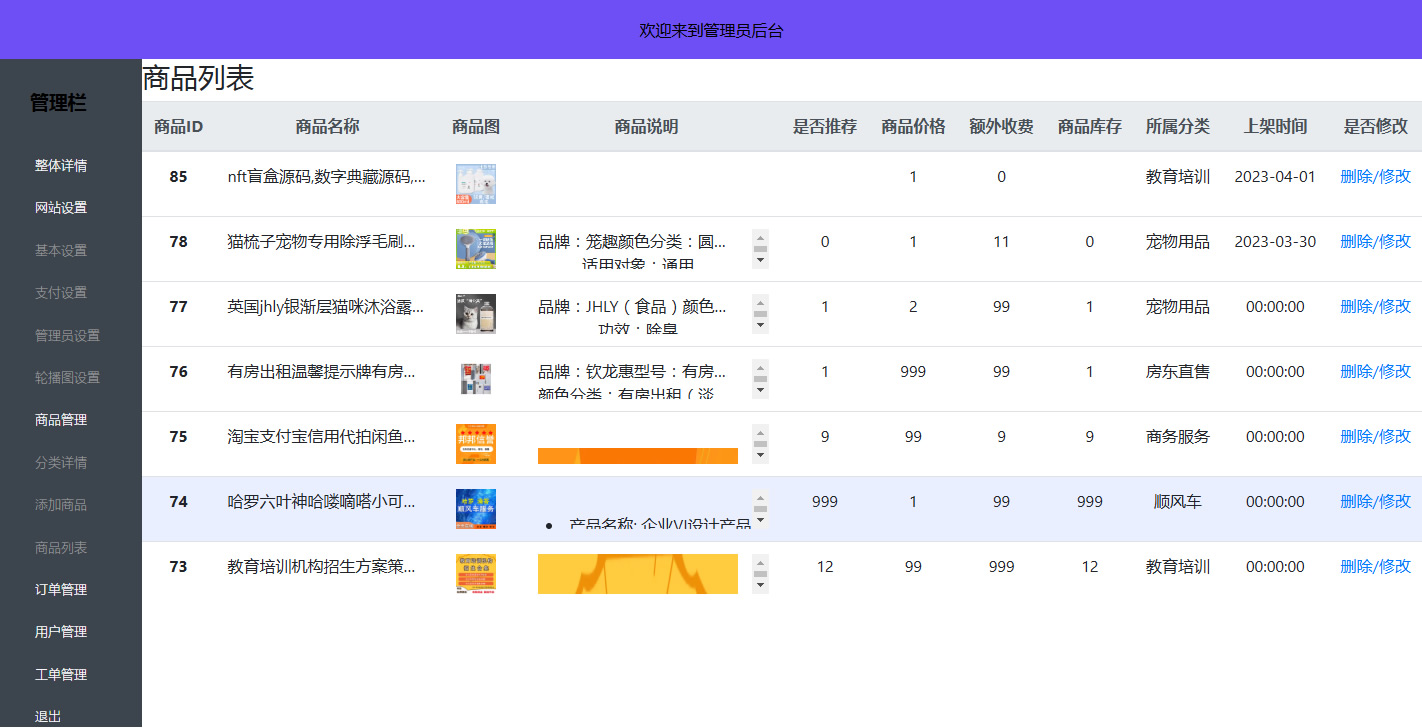The height and width of the screenshot is (728, 1422).
Task: Click product image thumbnail for item 85
Action: pos(475,184)
